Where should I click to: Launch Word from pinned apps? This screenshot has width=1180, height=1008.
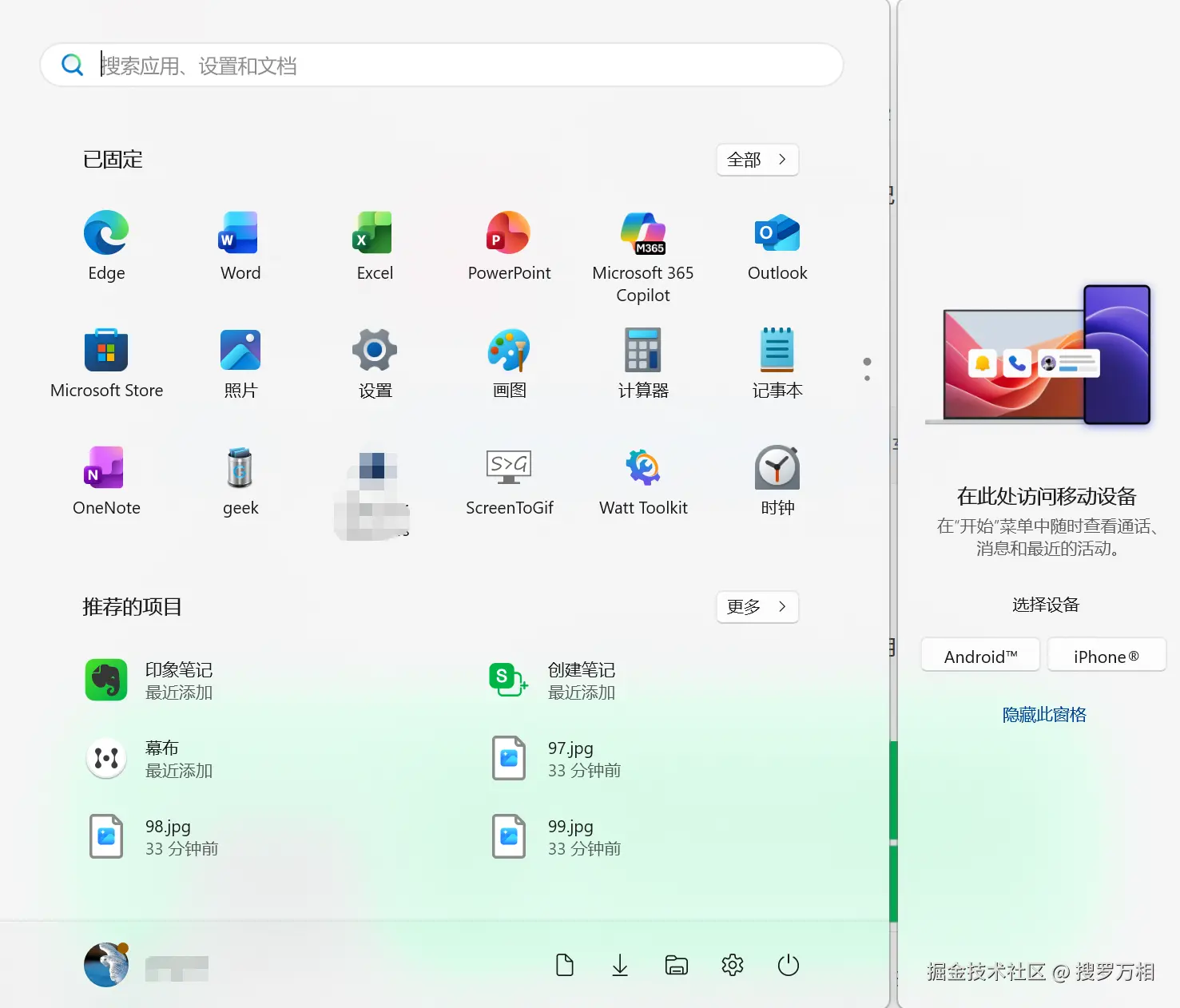tap(240, 246)
